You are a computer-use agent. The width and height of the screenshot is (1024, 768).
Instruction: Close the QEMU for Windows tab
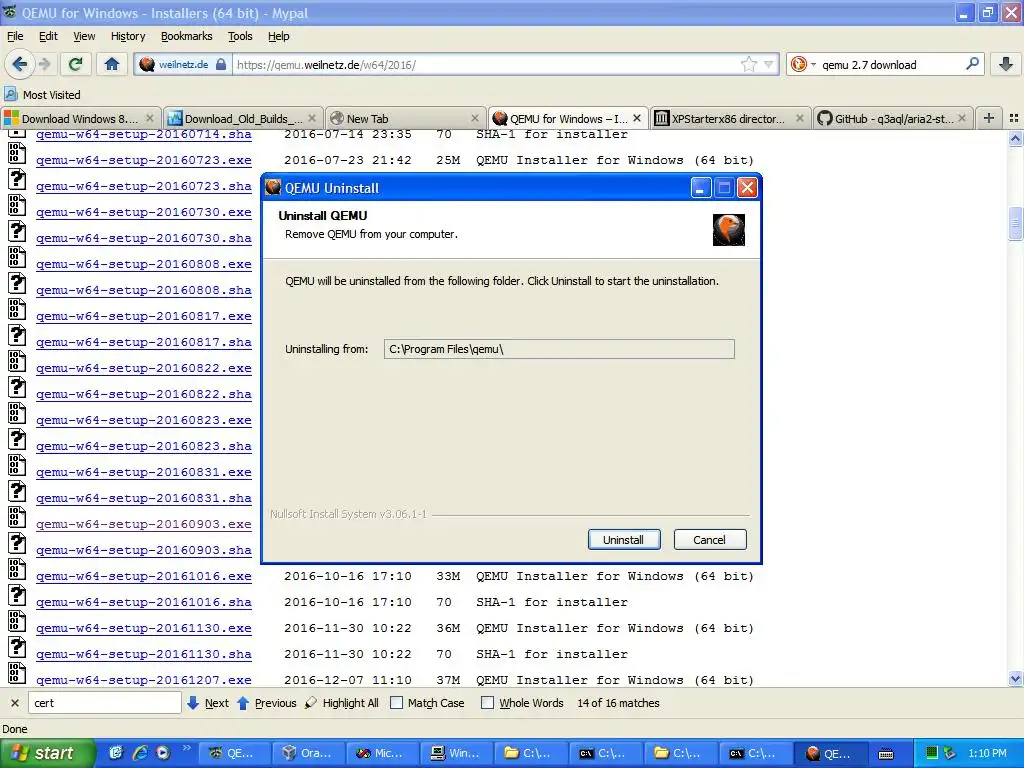tap(637, 118)
